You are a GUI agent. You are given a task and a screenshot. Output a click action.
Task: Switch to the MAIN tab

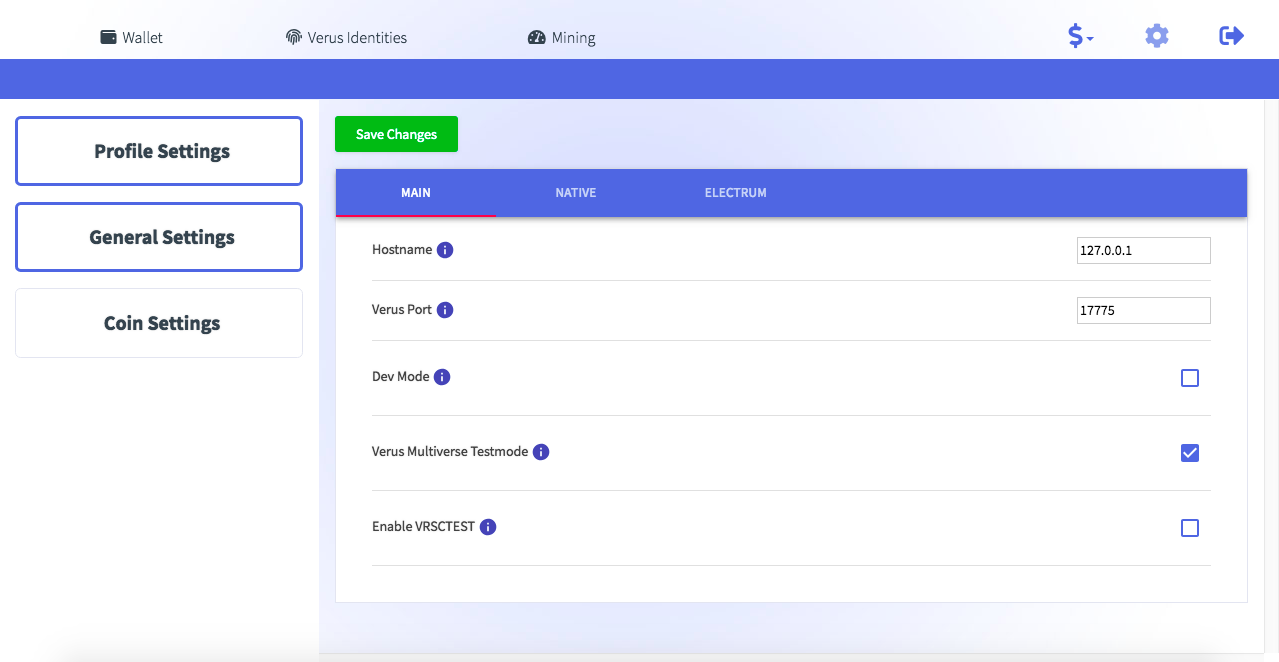click(x=416, y=192)
